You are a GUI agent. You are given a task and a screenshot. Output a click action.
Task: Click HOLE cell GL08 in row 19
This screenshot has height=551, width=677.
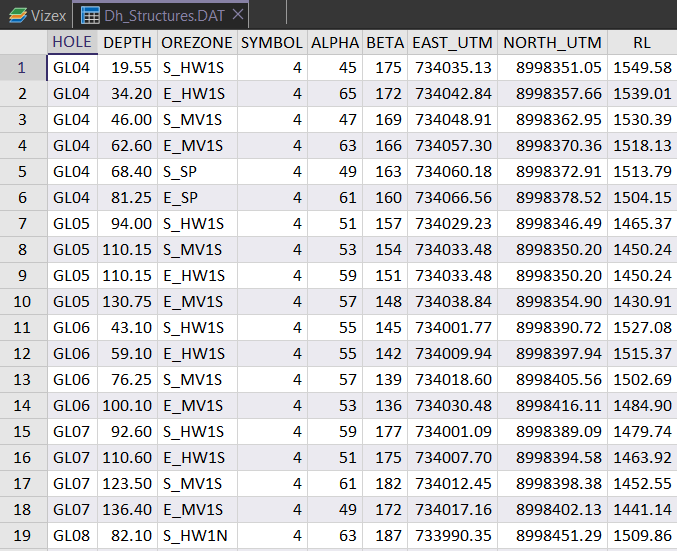click(x=72, y=535)
